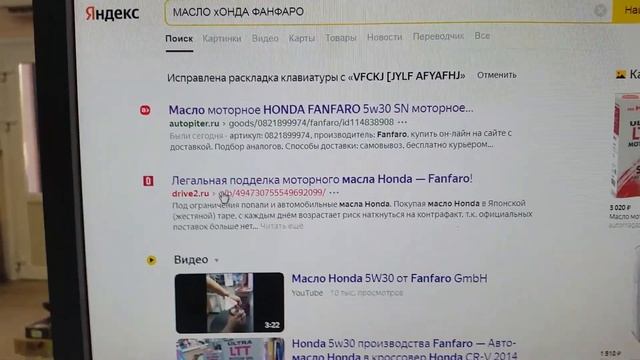
Task: Switch to the Новости tab
Action: click(384, 37)
